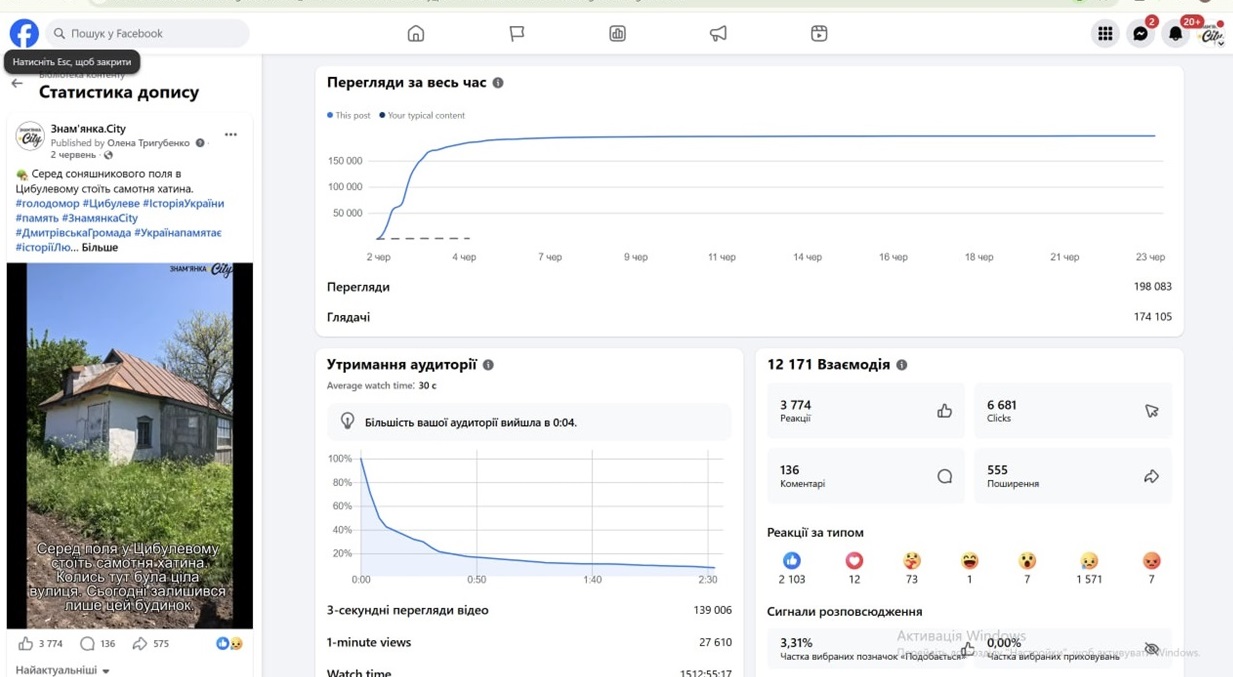Click the Wow reaction icon

tap(1027, 561)
